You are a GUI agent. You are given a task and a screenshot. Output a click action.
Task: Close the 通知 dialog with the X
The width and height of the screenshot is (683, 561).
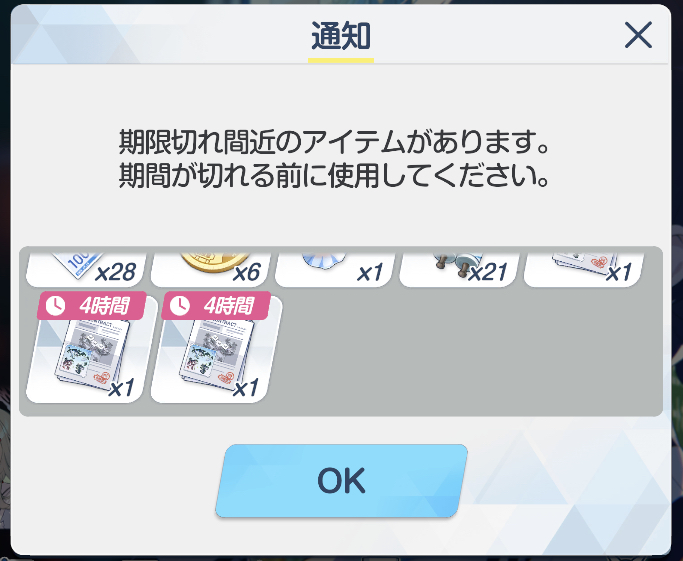tap(638, 35)
